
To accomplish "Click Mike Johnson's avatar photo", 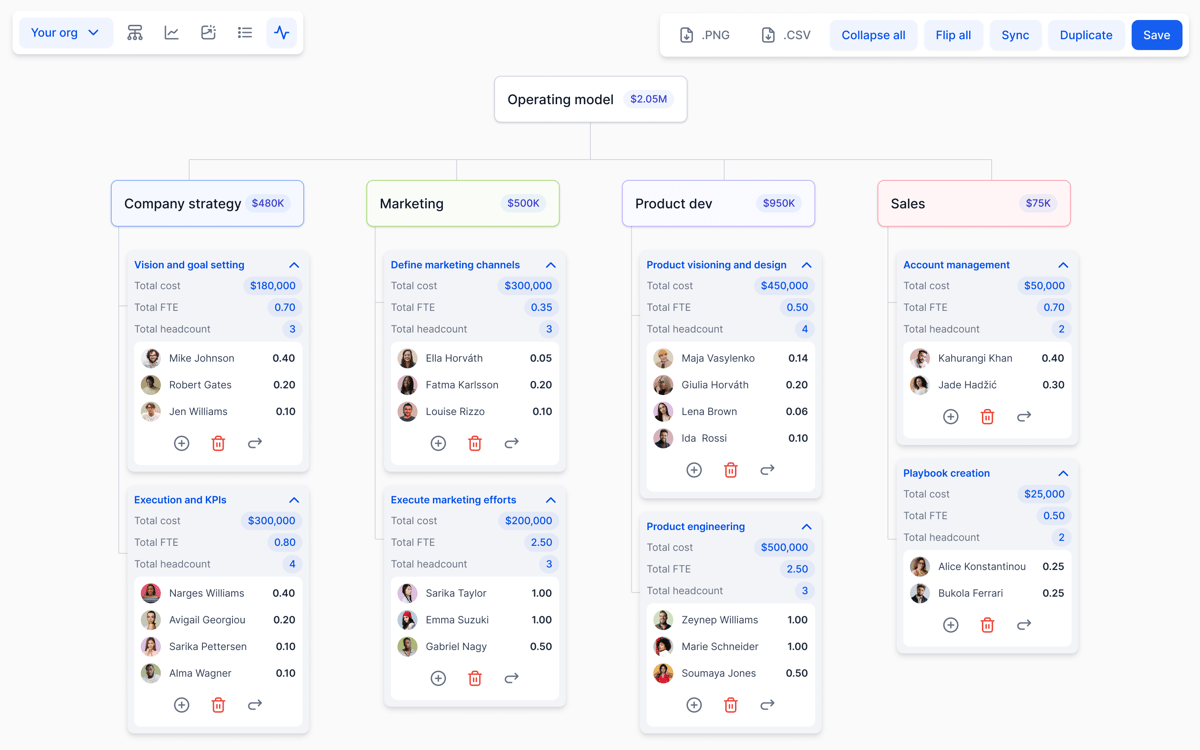I will [151, 358].
